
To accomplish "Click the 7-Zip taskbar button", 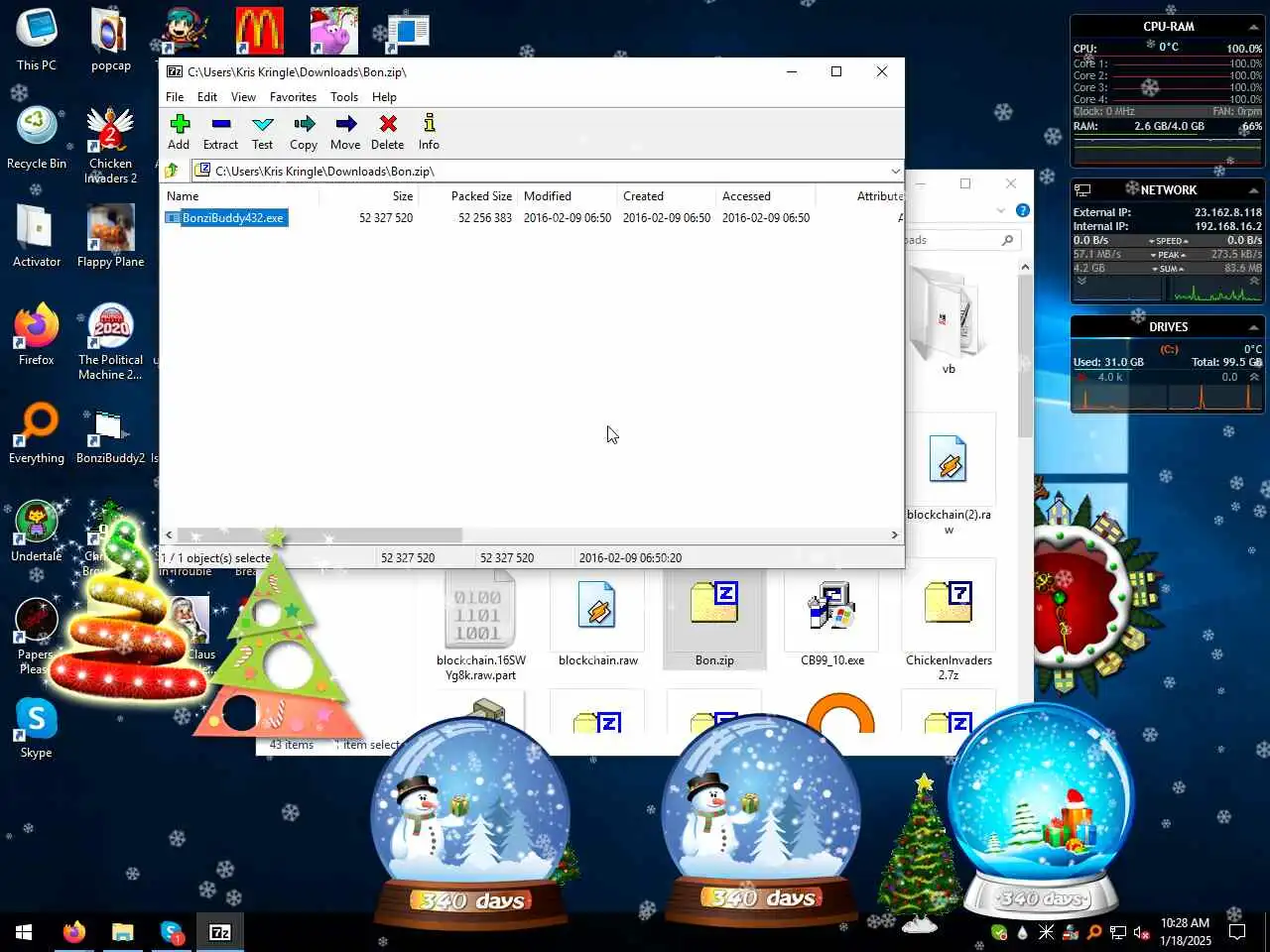I will 219,932.
